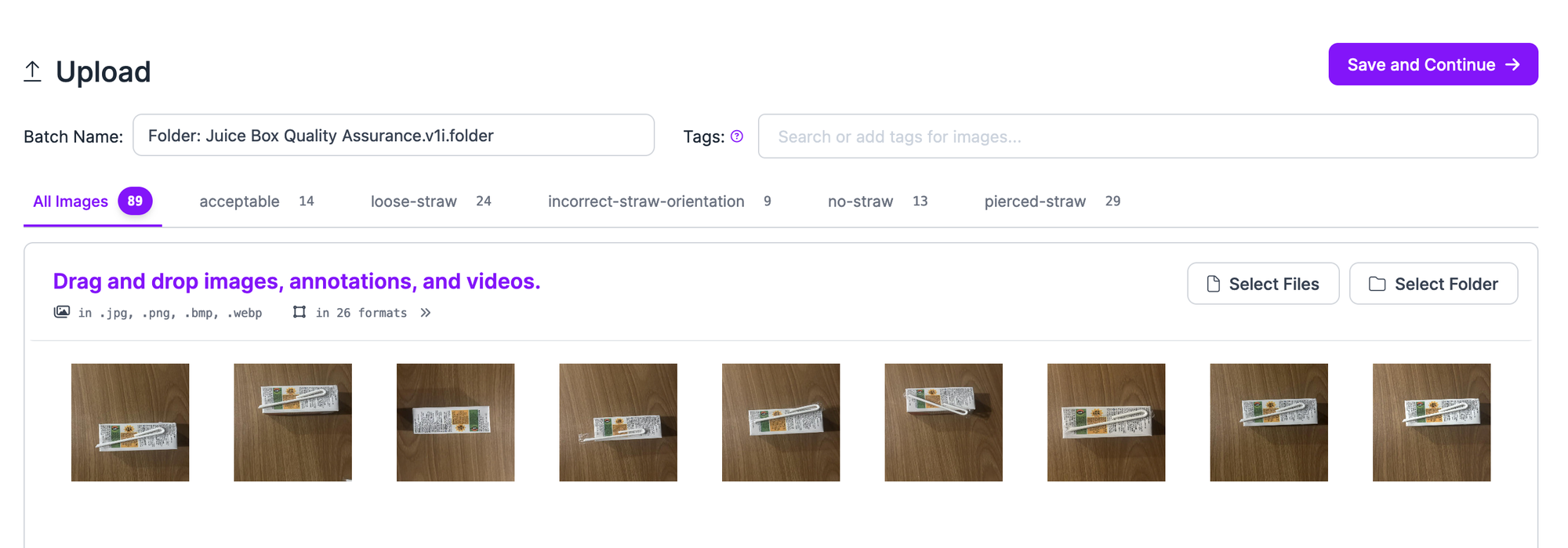Screen dimensions: 1568x548
Task: Select the first juice box thumbnail
Action: (x=130, y=423)
